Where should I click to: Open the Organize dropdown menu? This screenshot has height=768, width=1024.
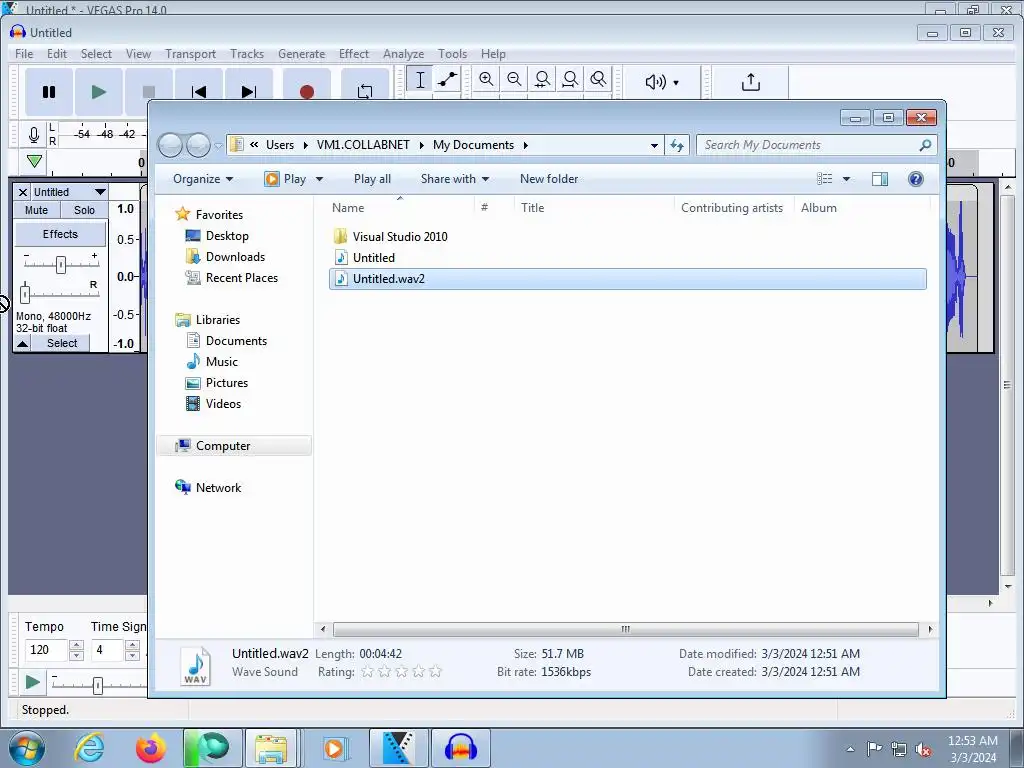[203, 179]
